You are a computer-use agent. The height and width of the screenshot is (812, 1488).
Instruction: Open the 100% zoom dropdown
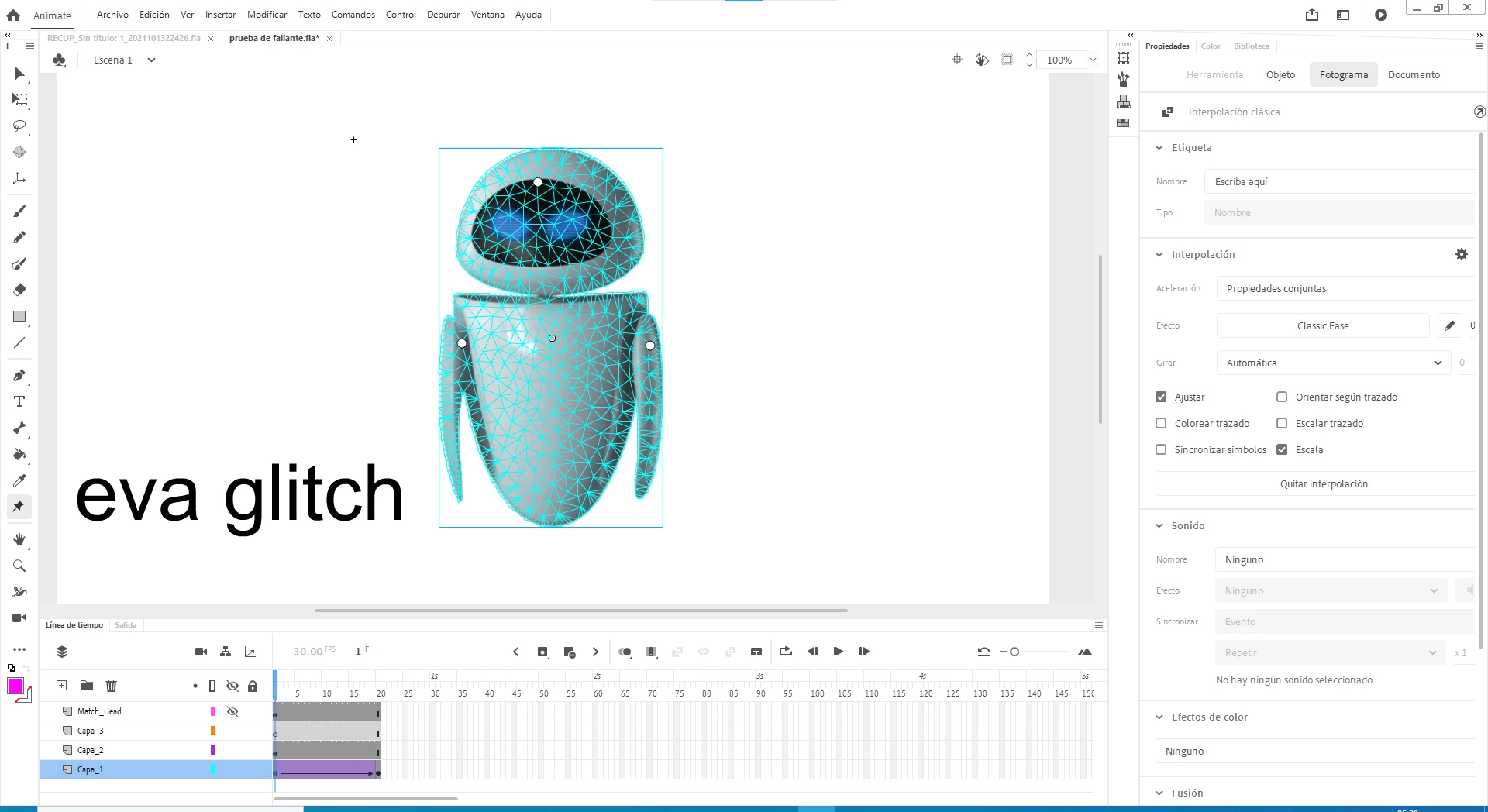(x=1093, y=60)
